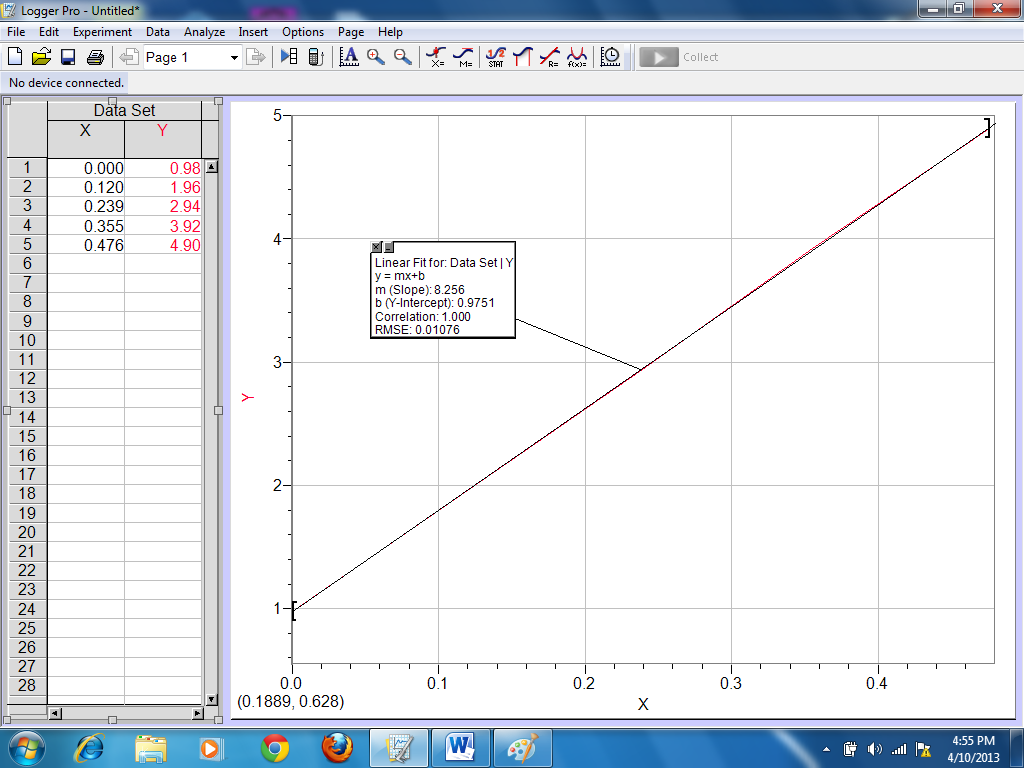The height and width of the screenshot is (768, 1024).
Task: Apply the Integral tool icon
Action: click(x=522, y=57)
